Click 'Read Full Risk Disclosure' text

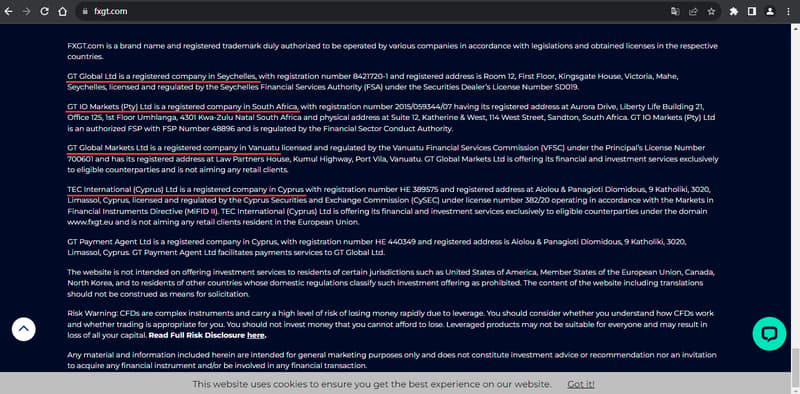click(197, 335)
